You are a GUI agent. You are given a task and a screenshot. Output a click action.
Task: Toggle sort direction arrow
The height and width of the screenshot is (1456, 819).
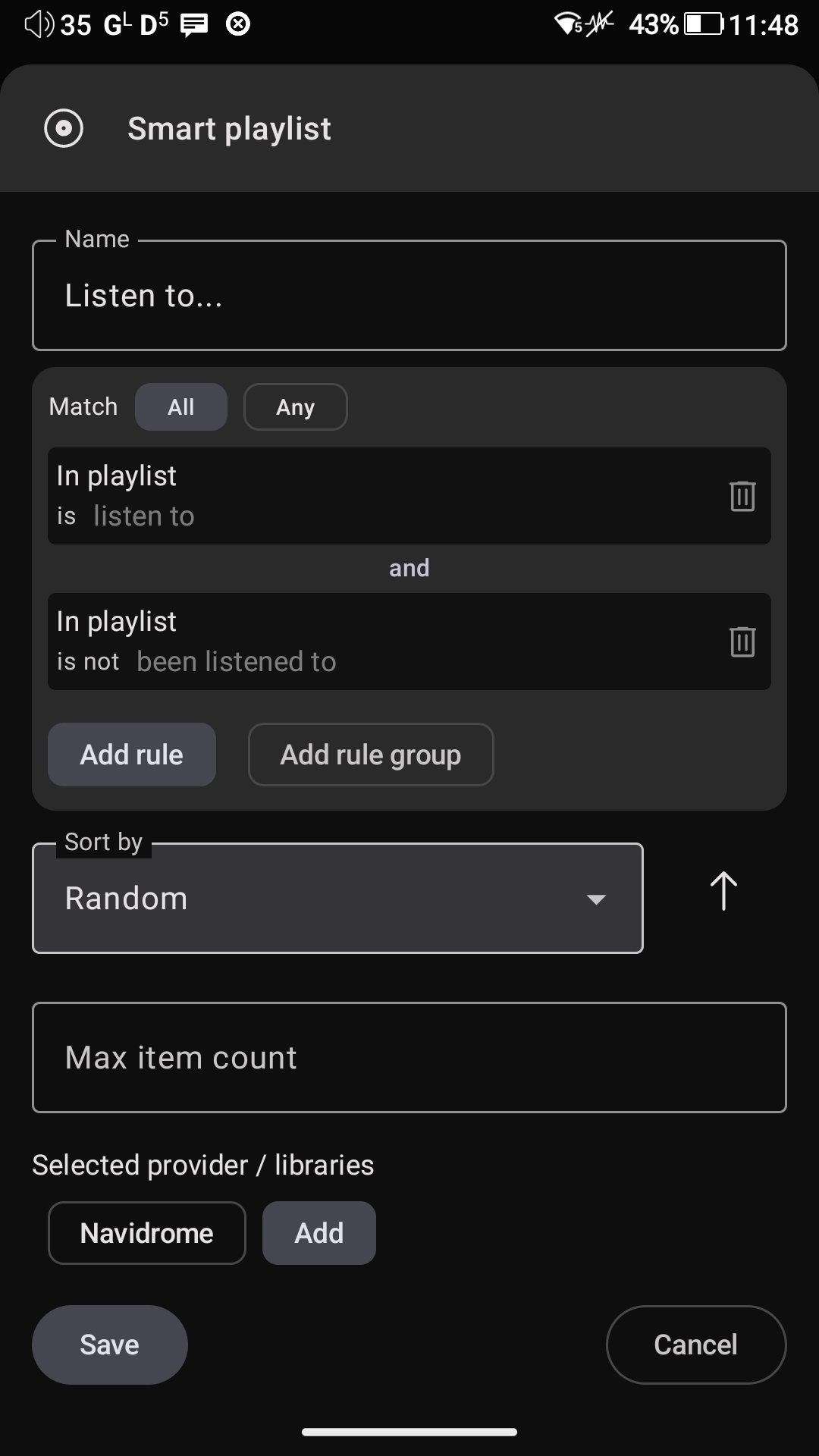(723, 890)
